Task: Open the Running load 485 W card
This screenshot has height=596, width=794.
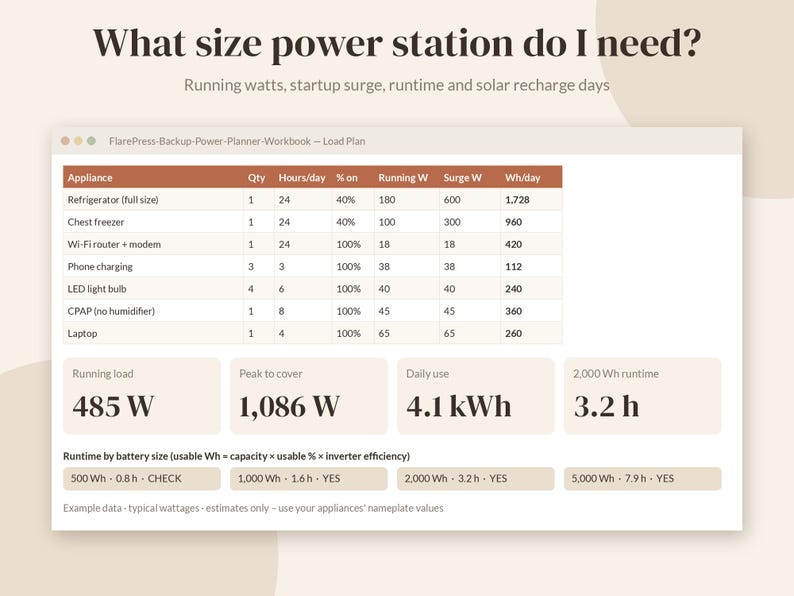Action: click(142, 396)
